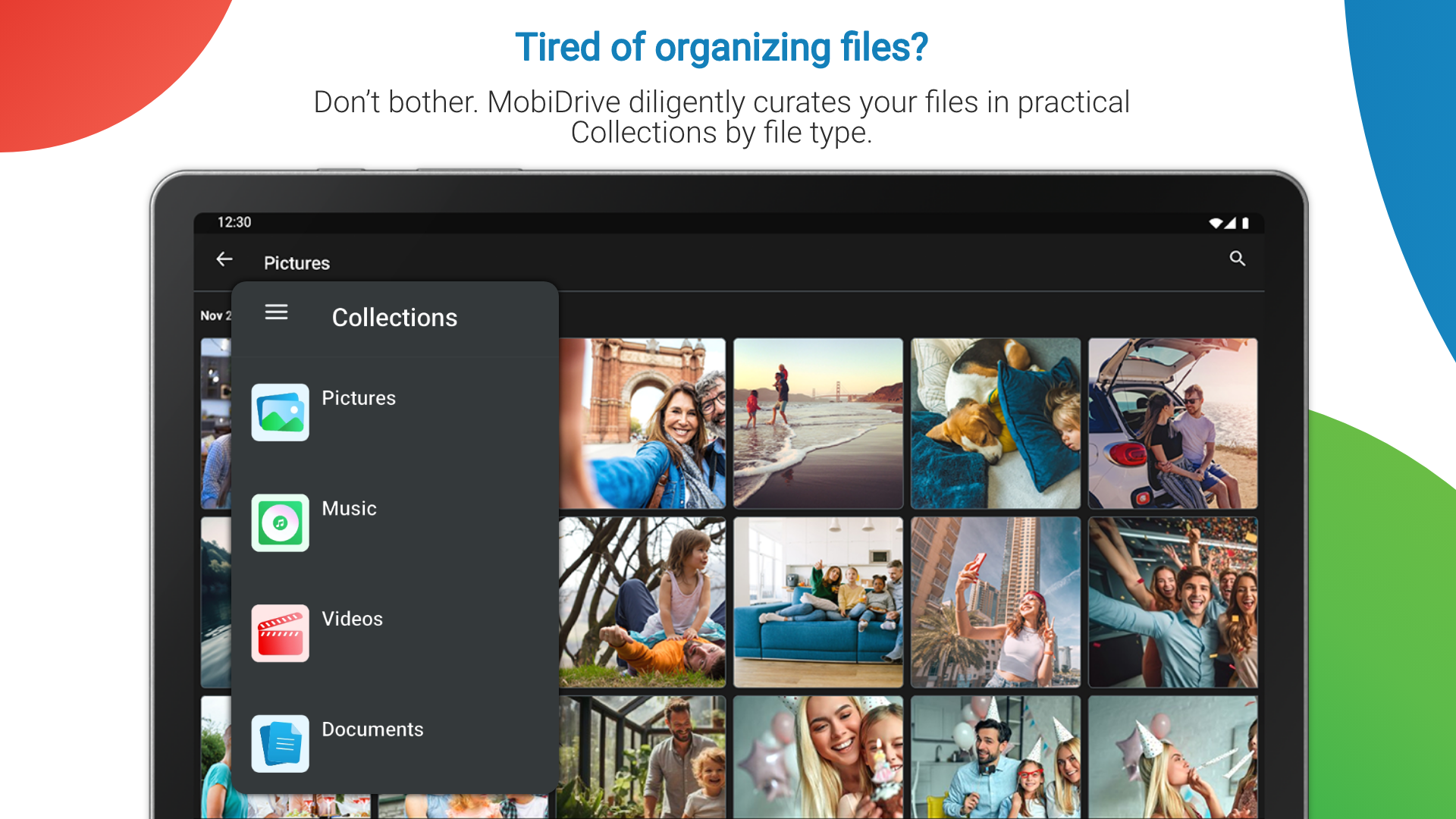Click the cellular signal status icon

coord(1230,223)
